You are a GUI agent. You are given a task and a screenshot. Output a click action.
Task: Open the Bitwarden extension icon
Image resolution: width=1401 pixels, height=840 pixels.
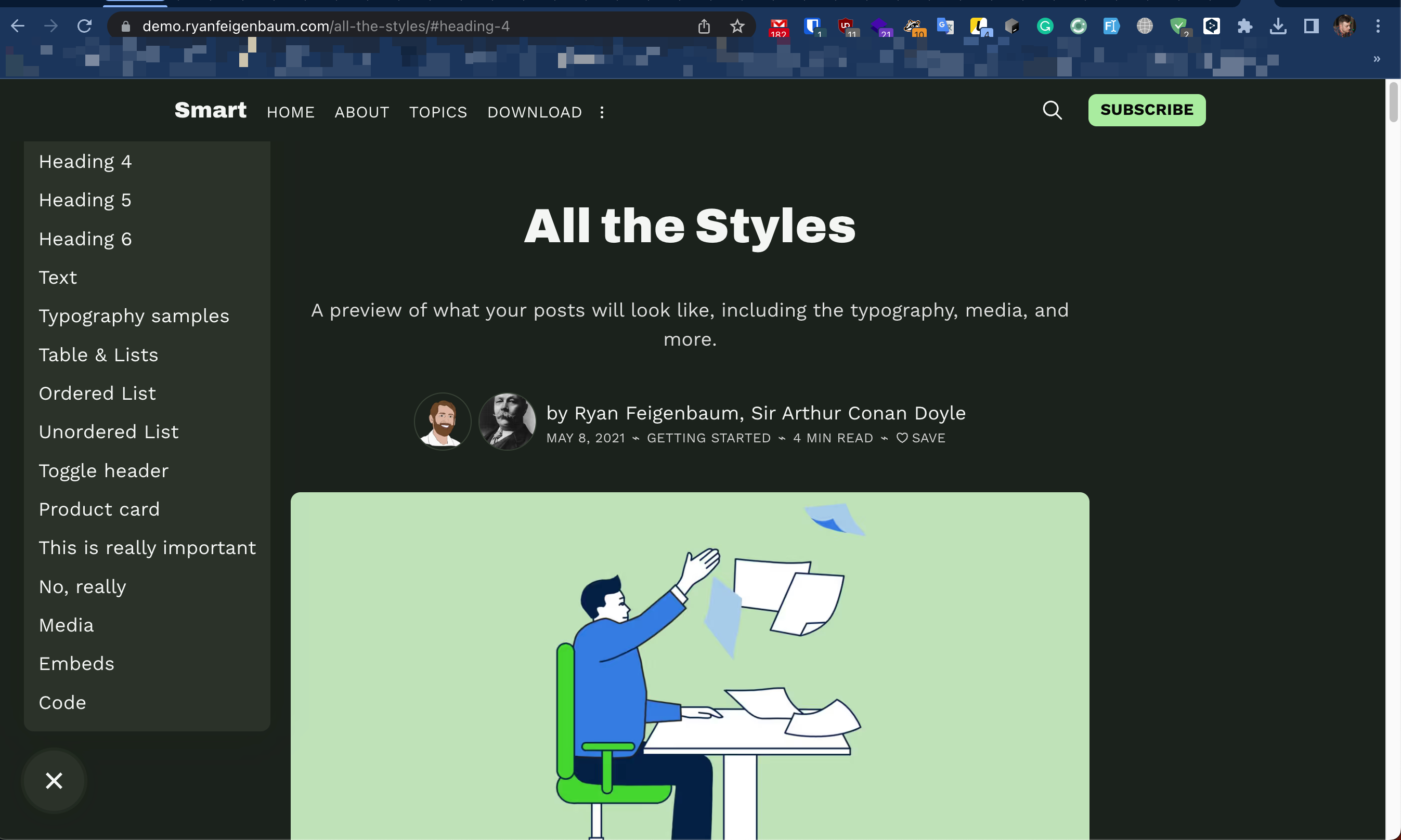[812, 26]
